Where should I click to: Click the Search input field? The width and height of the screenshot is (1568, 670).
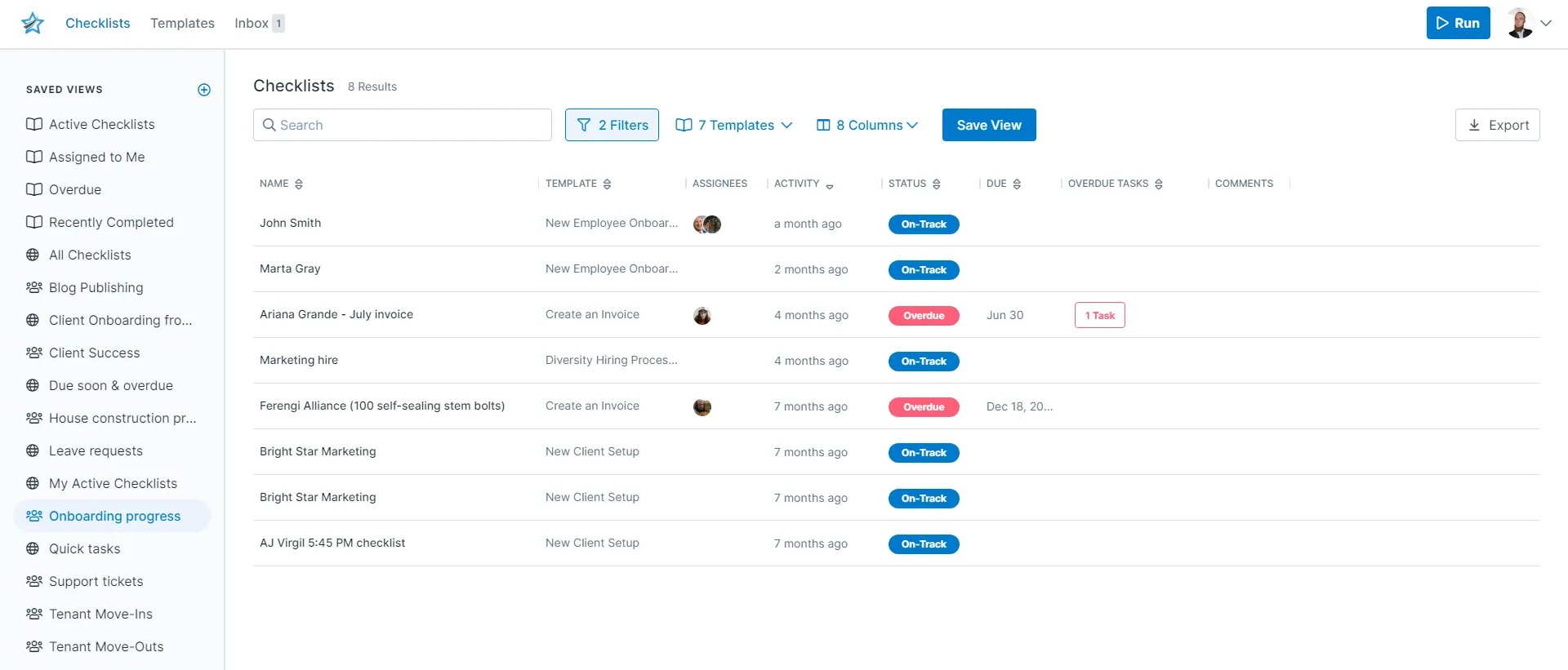coord(403,125)
